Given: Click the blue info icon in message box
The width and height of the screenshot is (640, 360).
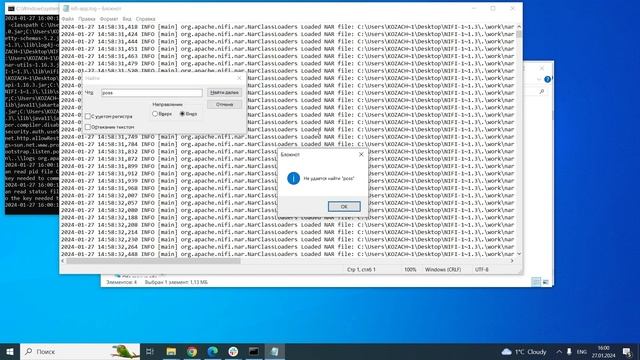Looking at the screenshot, I should [x=293, y=178].
